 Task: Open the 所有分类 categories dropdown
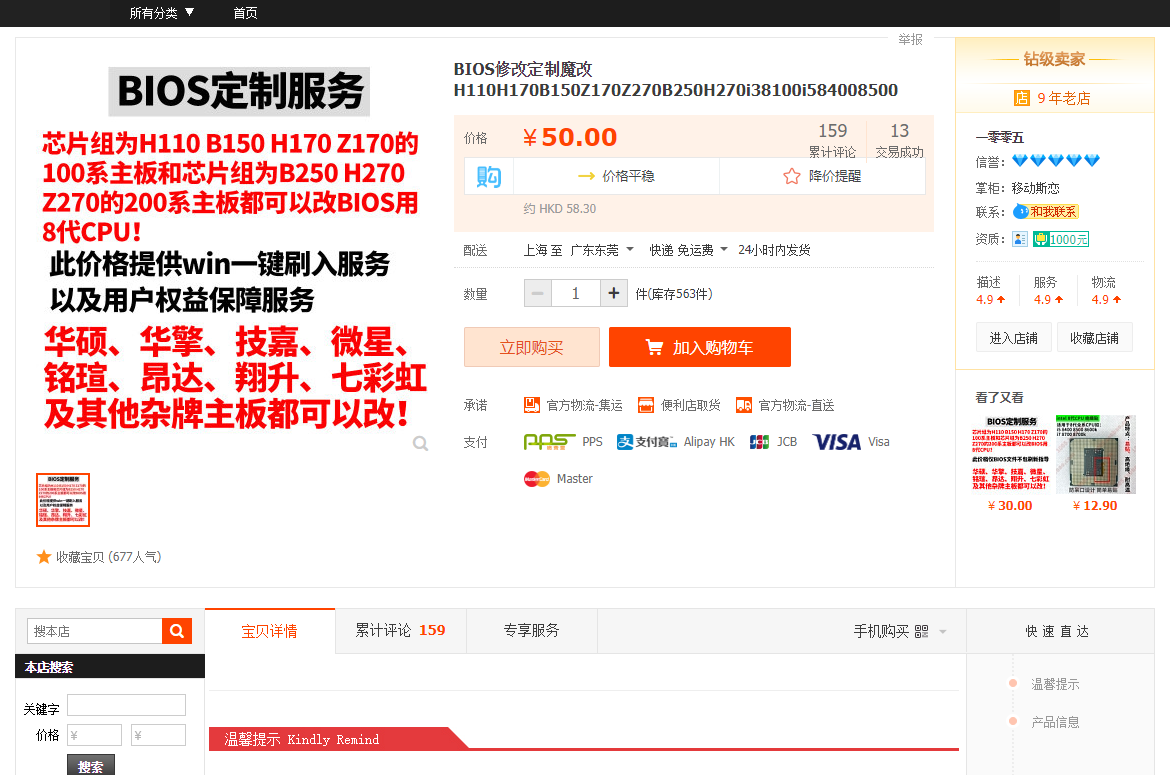coord(161,13)
